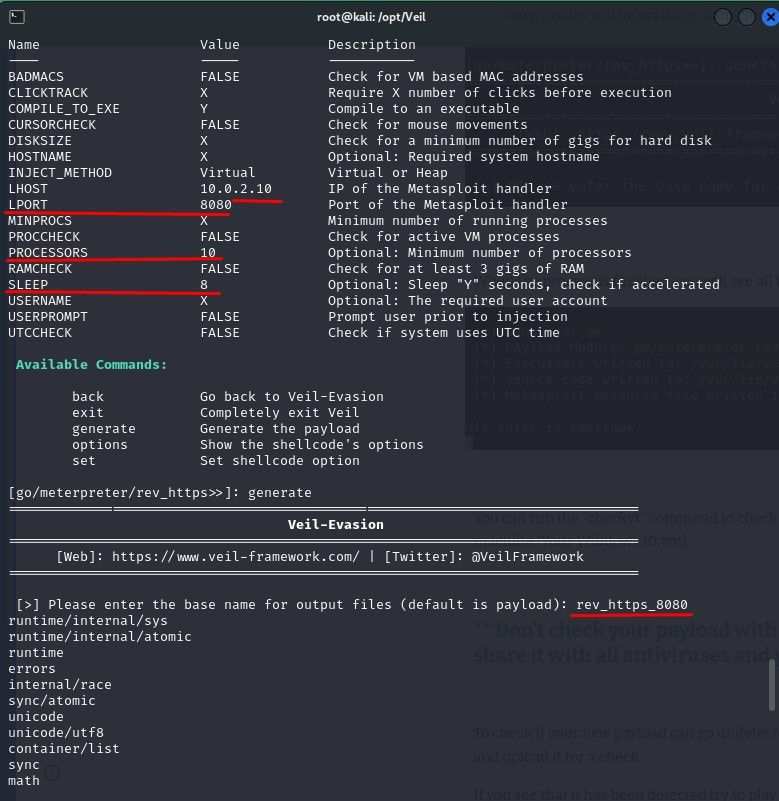Click the LPORT option name

tap(28, 204)
